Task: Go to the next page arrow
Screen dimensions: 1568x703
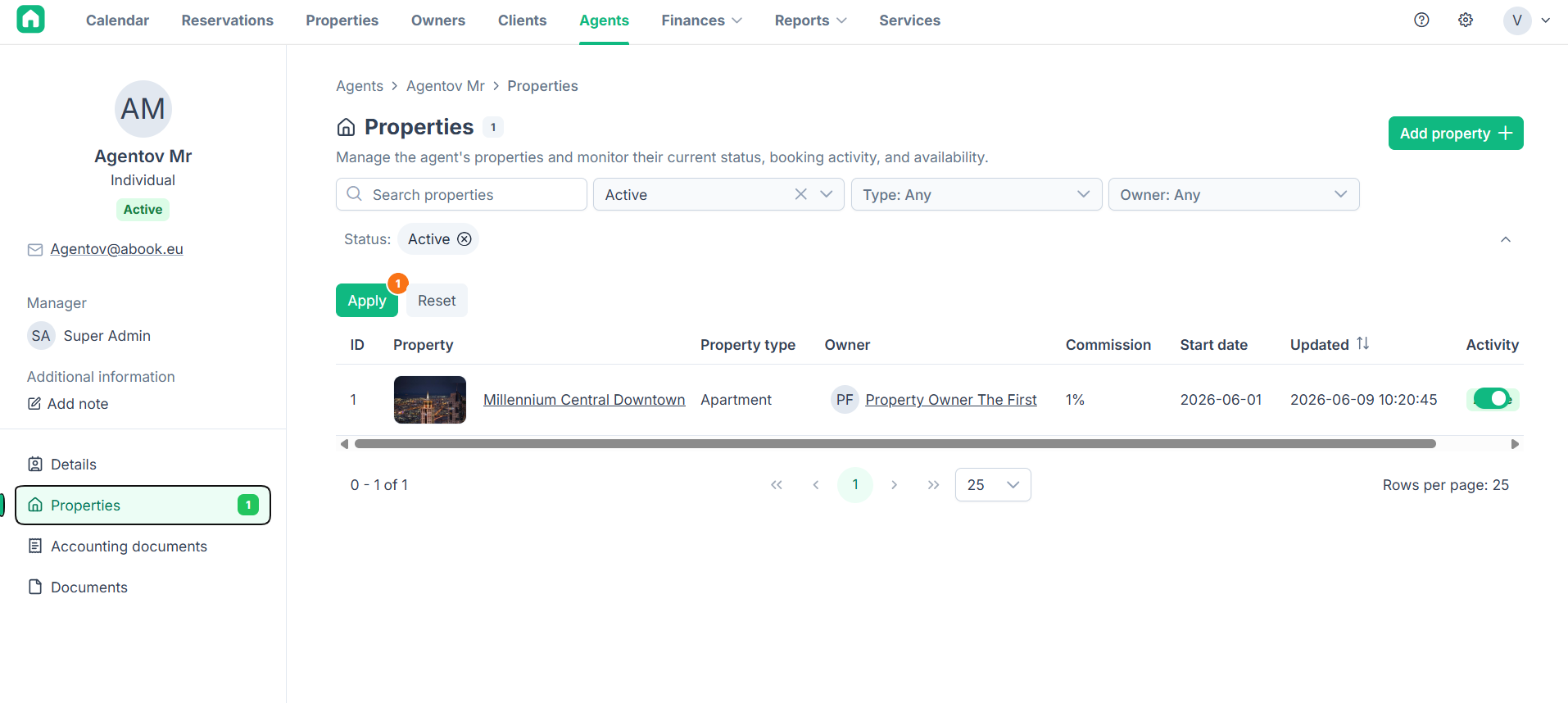Action: [x=894, y=485]
